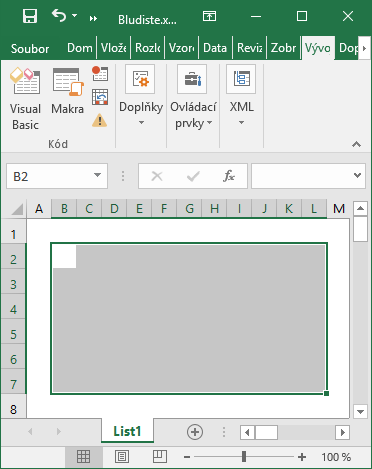
Task: Click the selection fill handle
Action: tap(326, 393)
